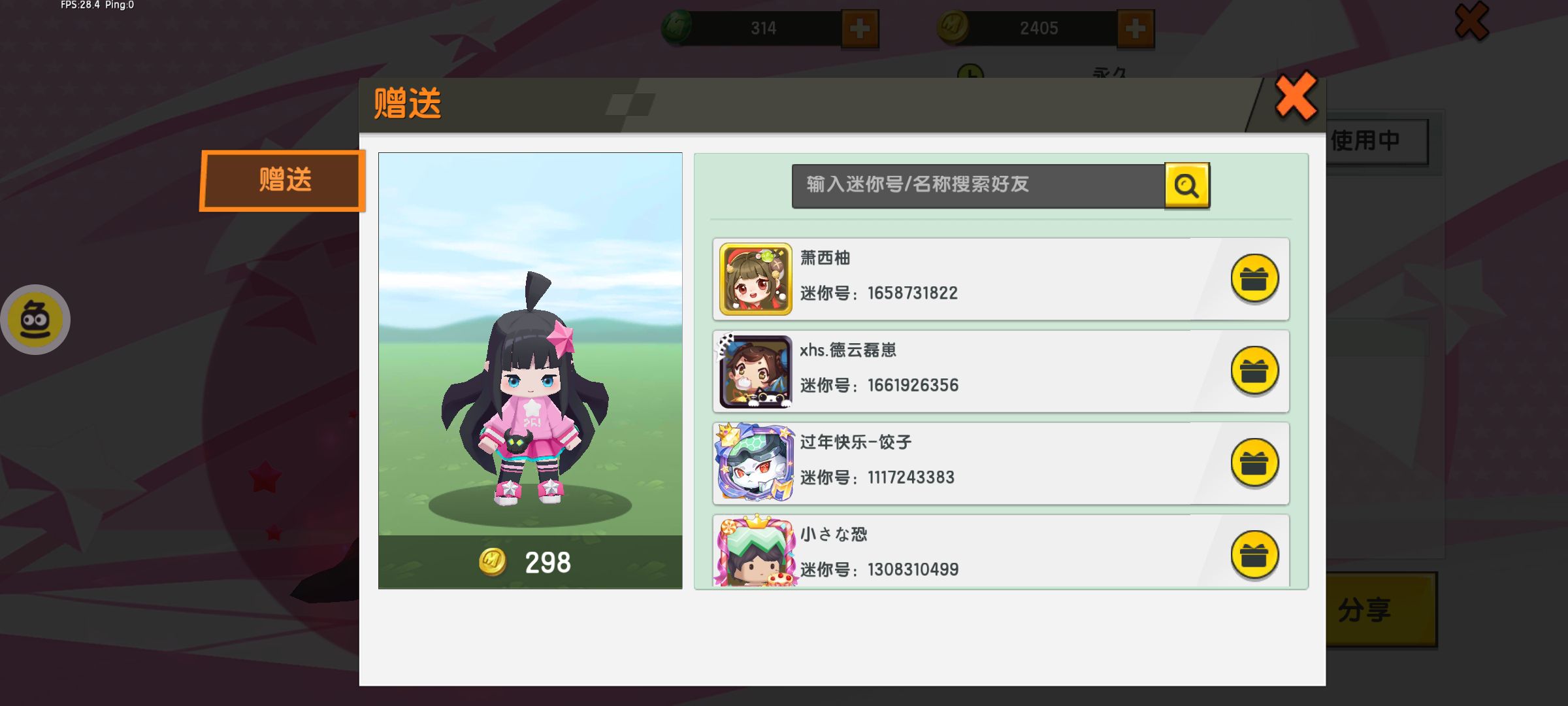This screenshot has width=1568, height=706.
Task: Add more green currency with plus icon
Action: pyautogui.click(x=860, y=29)
